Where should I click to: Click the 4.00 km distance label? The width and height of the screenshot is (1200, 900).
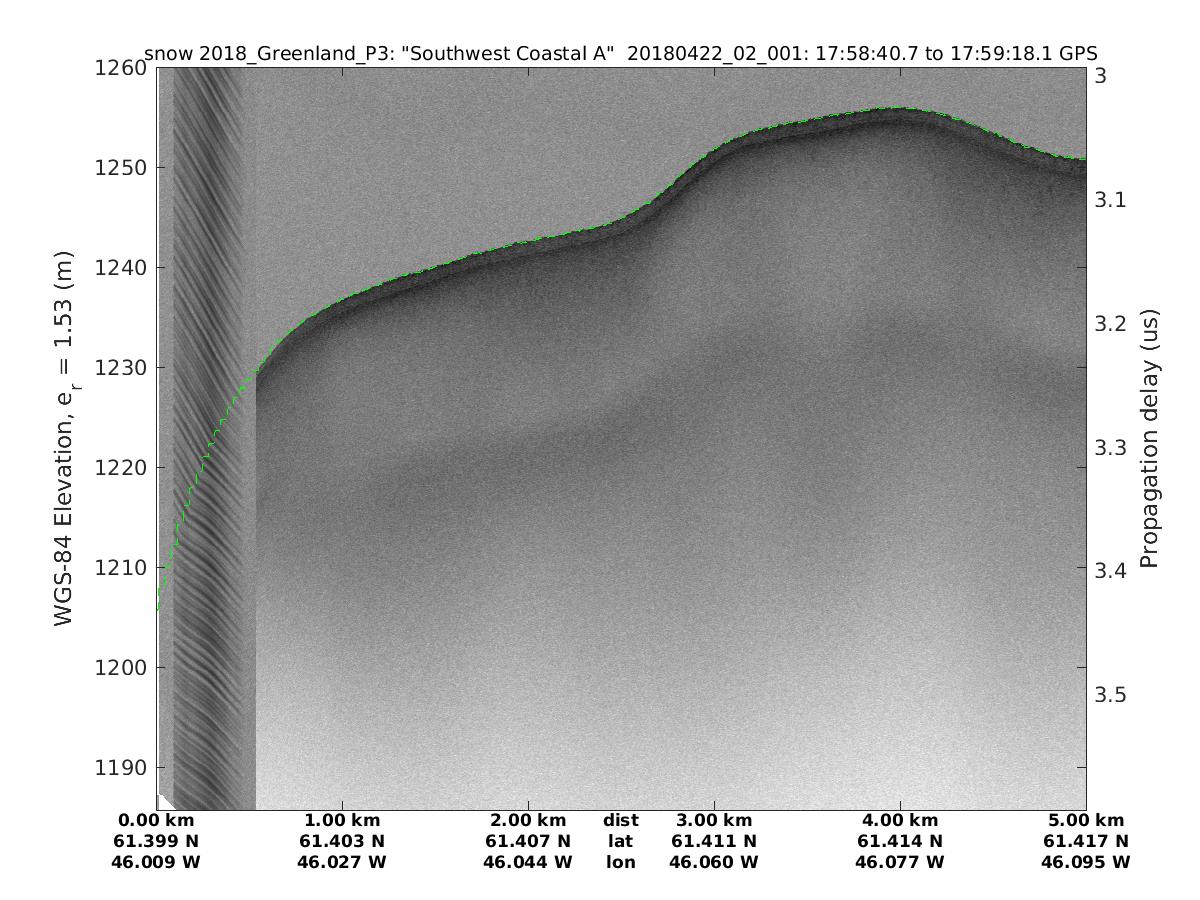click(x=900, y=821)
